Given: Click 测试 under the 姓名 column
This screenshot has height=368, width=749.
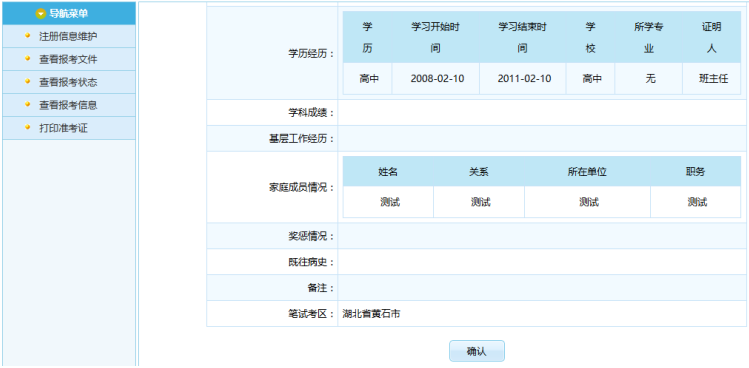Looking at the screenshot, I should point(390,202).
